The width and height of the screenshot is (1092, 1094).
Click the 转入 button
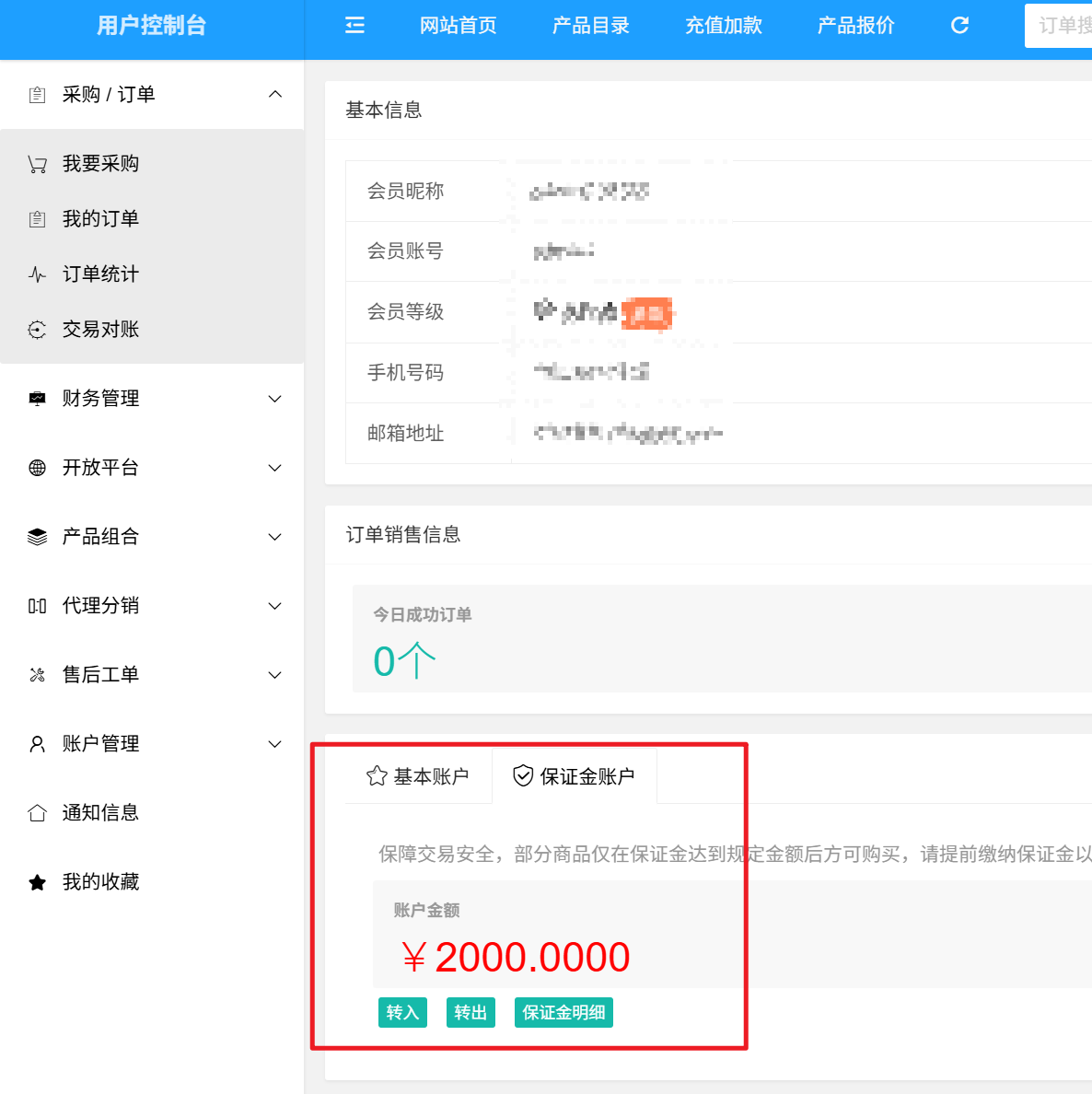click(402, 1013)
